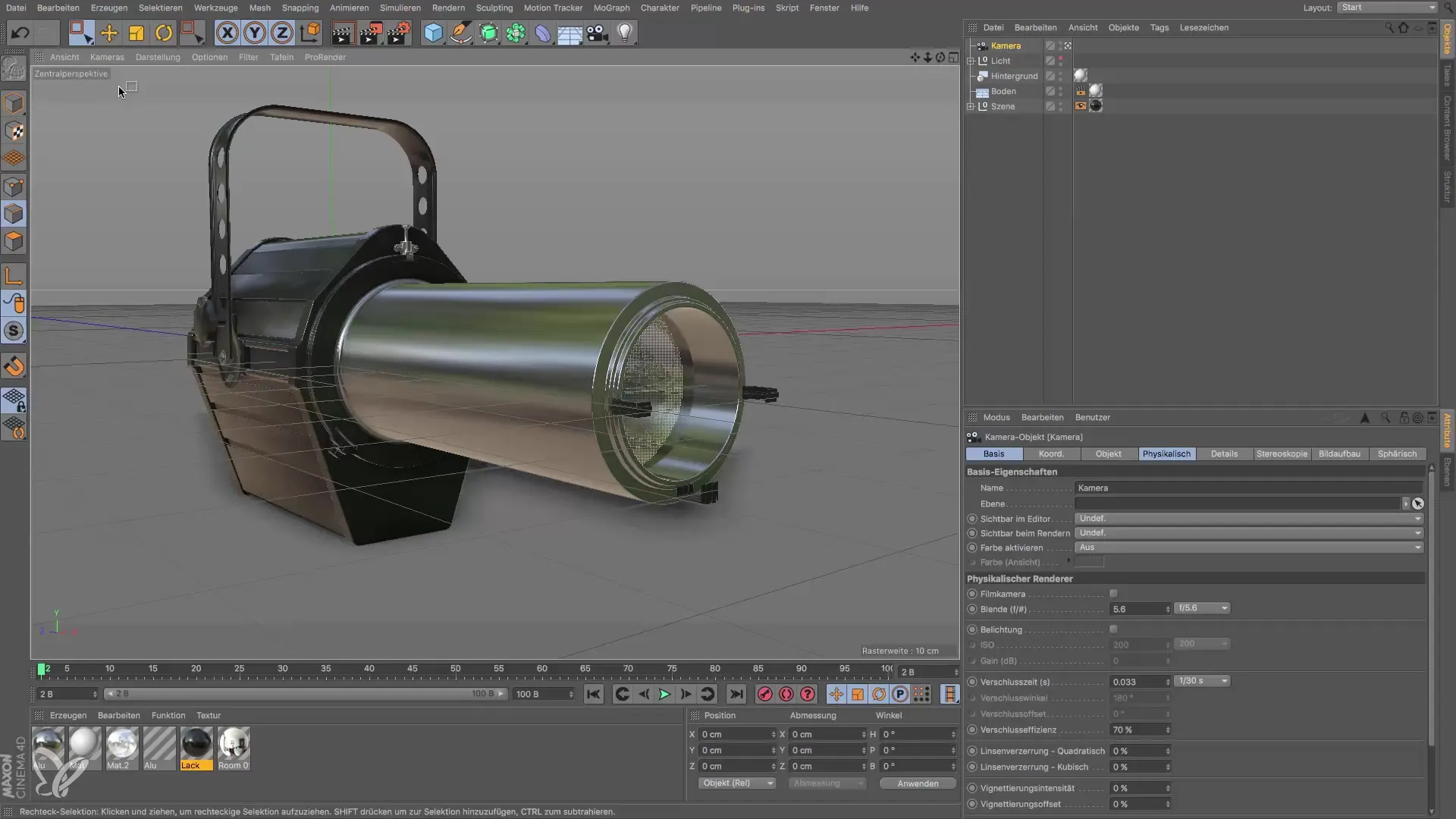Select the axis mode icon
The image size is (1456, 819).
pos(14,276)
